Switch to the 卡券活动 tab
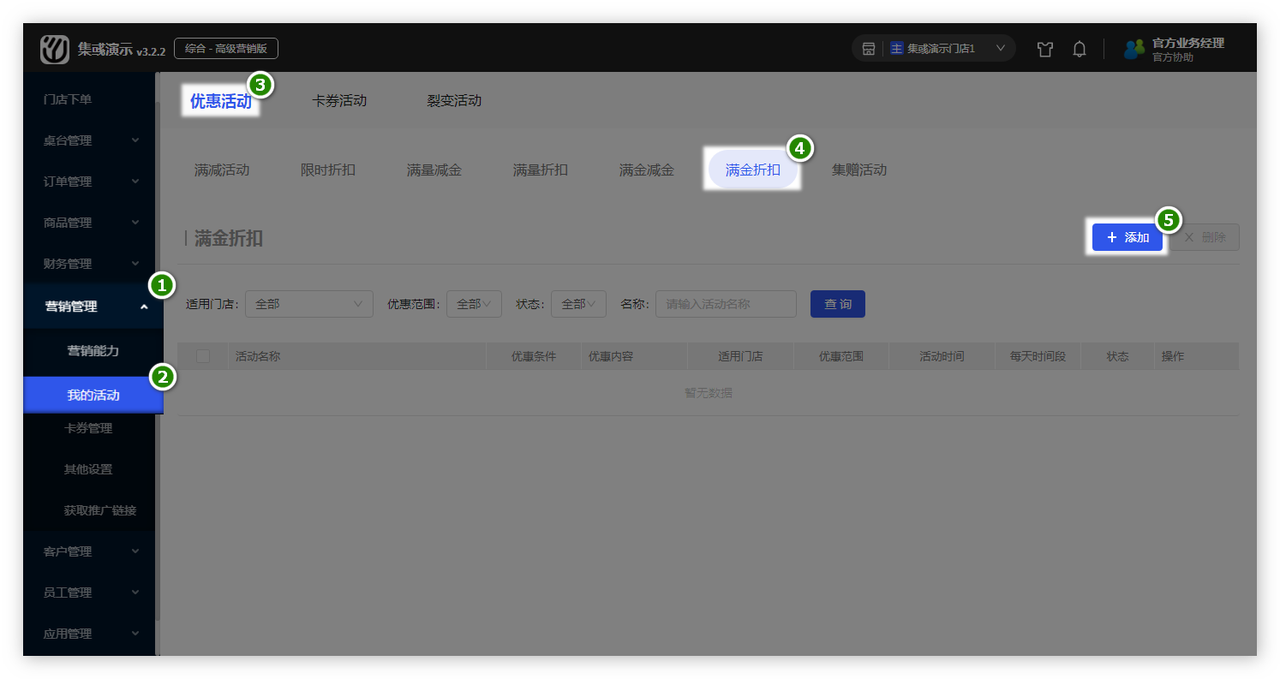Viewport: 1280px width, 679px height. click(x=339, y=101)
